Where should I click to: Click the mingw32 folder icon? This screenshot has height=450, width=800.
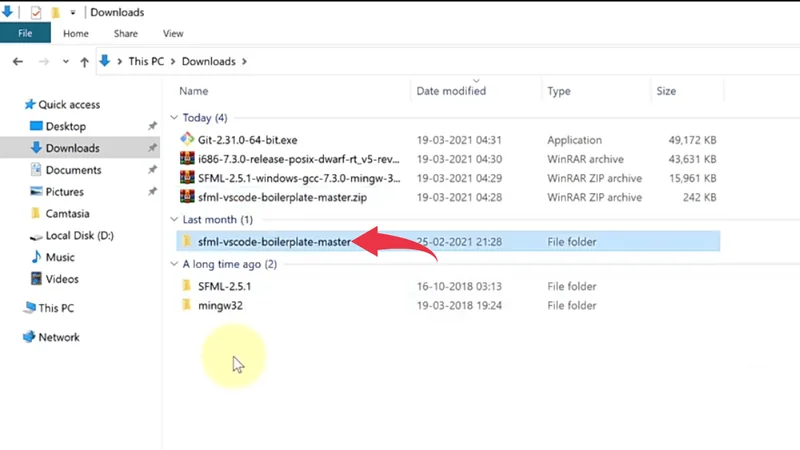186,305
